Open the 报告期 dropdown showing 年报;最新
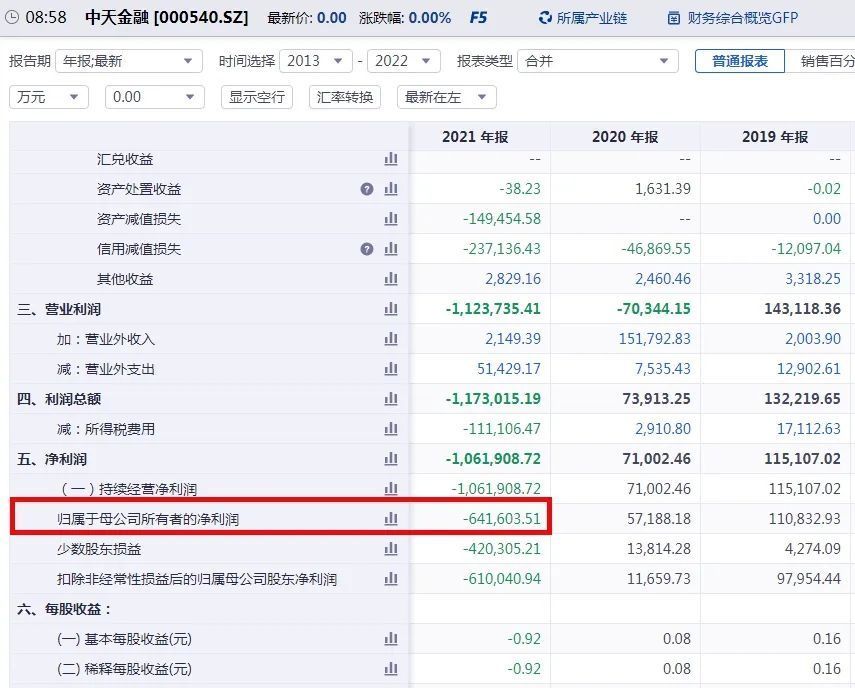The image size is (855, 688). click(x=130, y=61)
